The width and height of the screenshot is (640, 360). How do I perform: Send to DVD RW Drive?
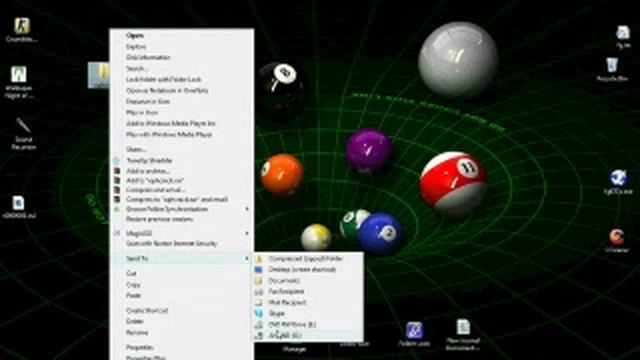[x=292, y=324]
